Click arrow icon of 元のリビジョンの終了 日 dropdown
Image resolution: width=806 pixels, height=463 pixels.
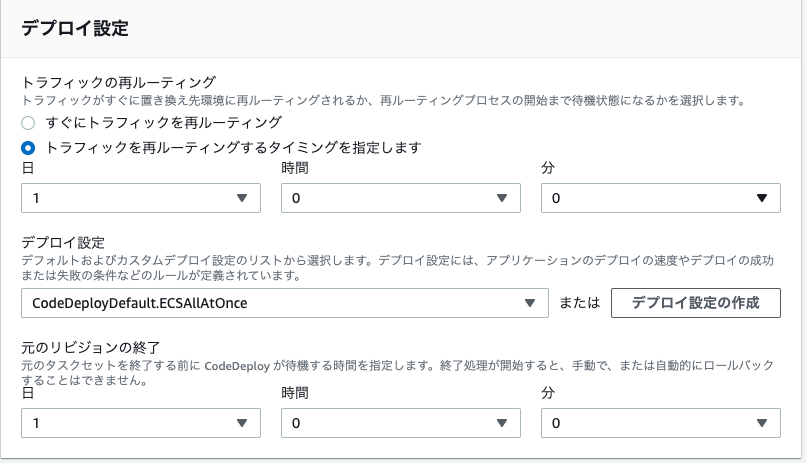pos(242,424)
